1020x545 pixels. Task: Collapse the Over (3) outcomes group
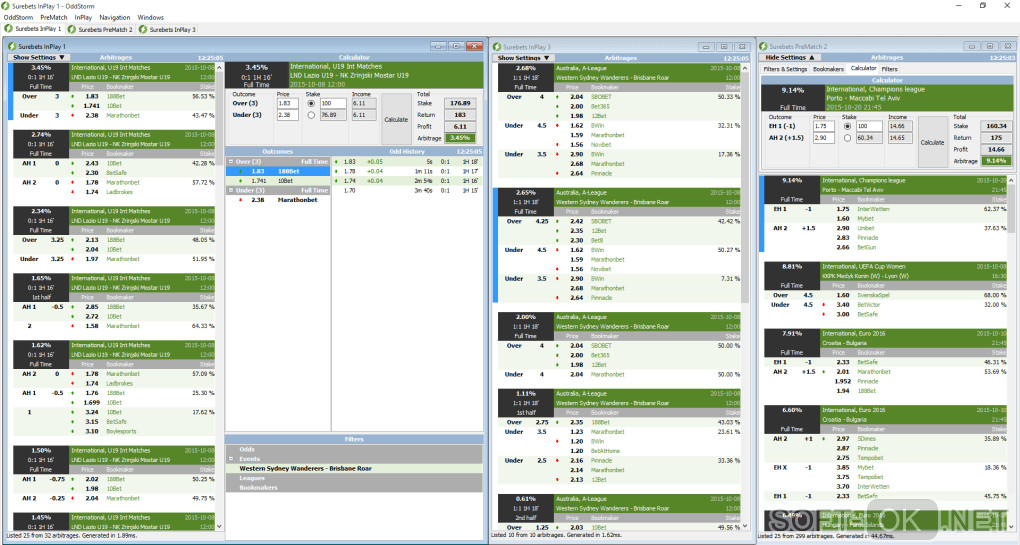tap(230, 161)
